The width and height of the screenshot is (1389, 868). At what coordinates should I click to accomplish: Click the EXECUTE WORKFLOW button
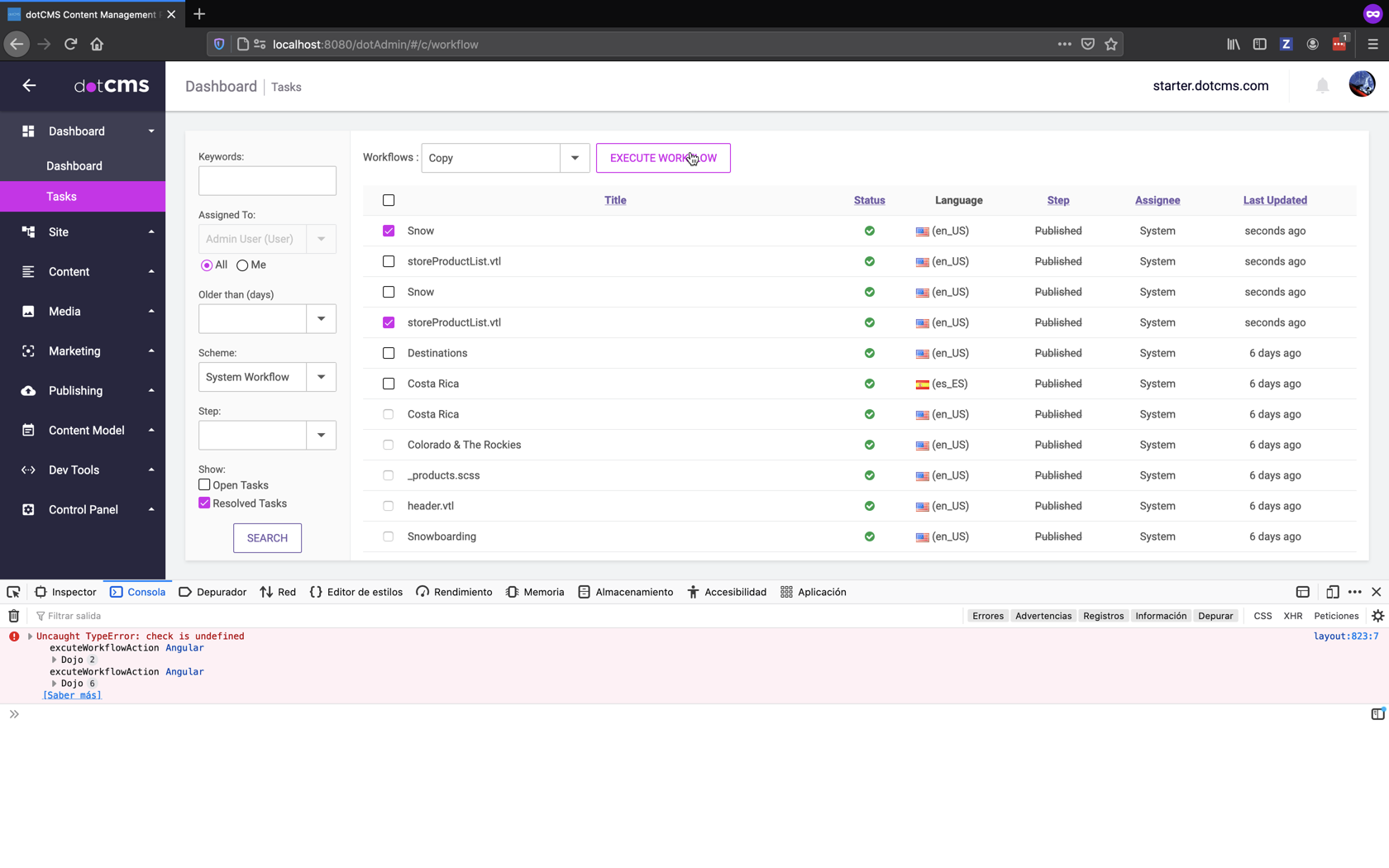[662, 158]
